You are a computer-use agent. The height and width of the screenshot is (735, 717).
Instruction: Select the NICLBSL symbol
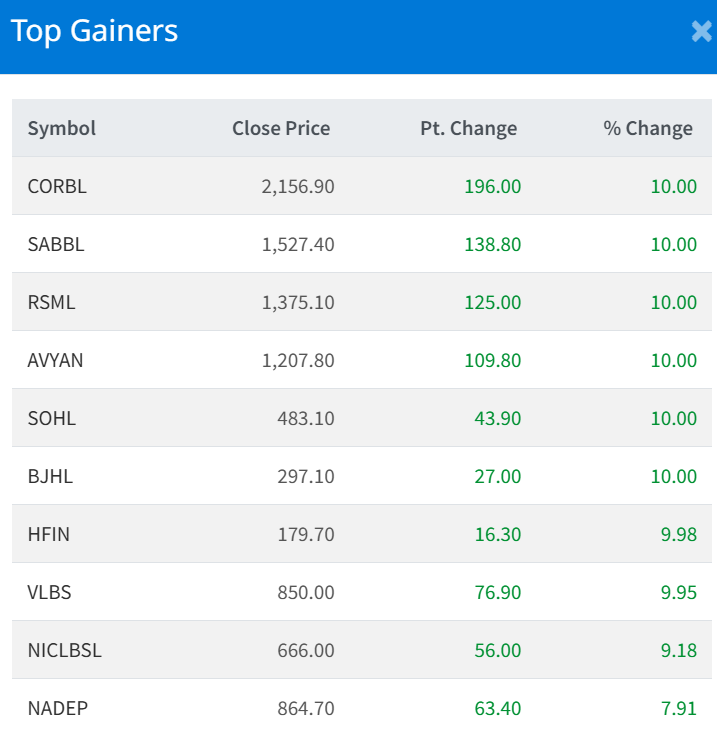[x=65, y=650]
